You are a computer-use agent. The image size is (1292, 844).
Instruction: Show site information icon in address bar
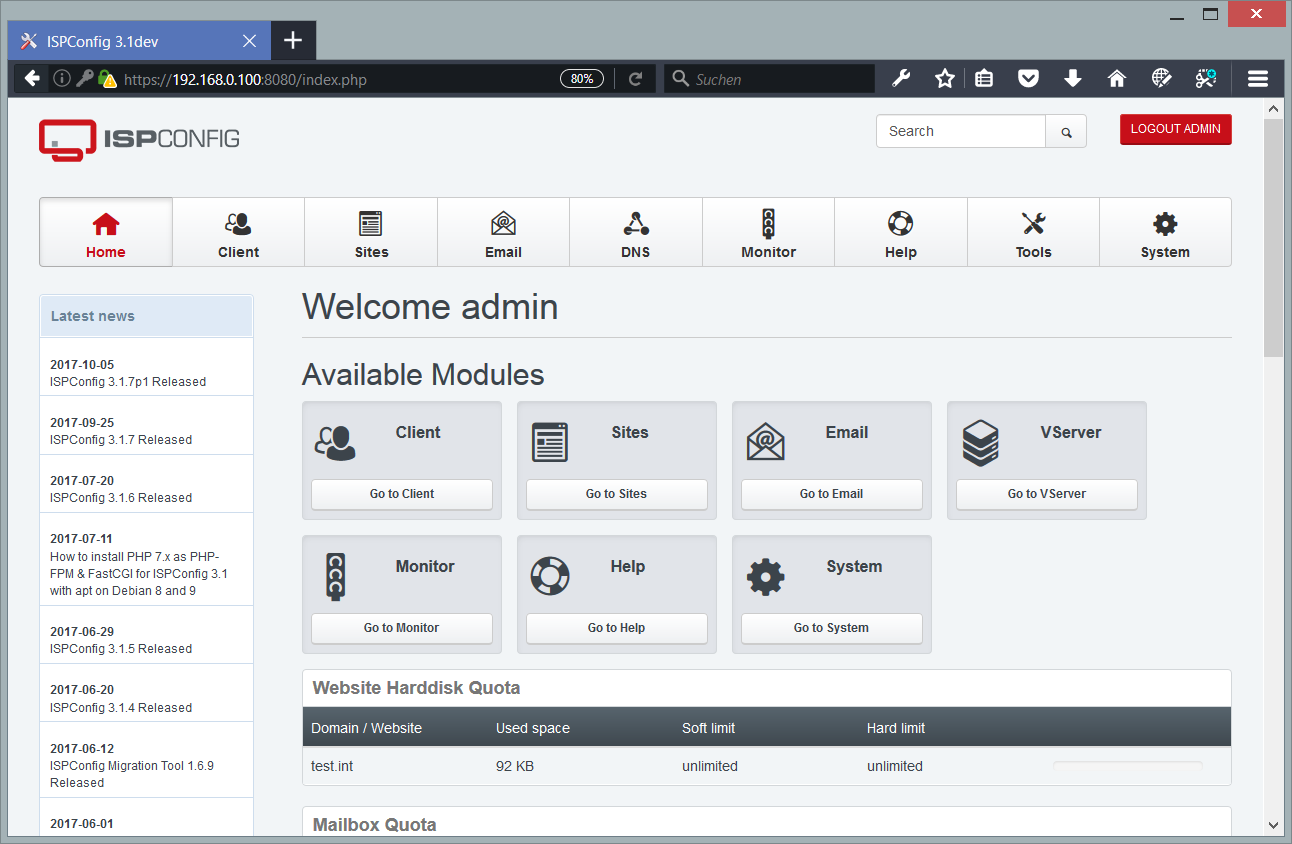click(x=62, y=78)
